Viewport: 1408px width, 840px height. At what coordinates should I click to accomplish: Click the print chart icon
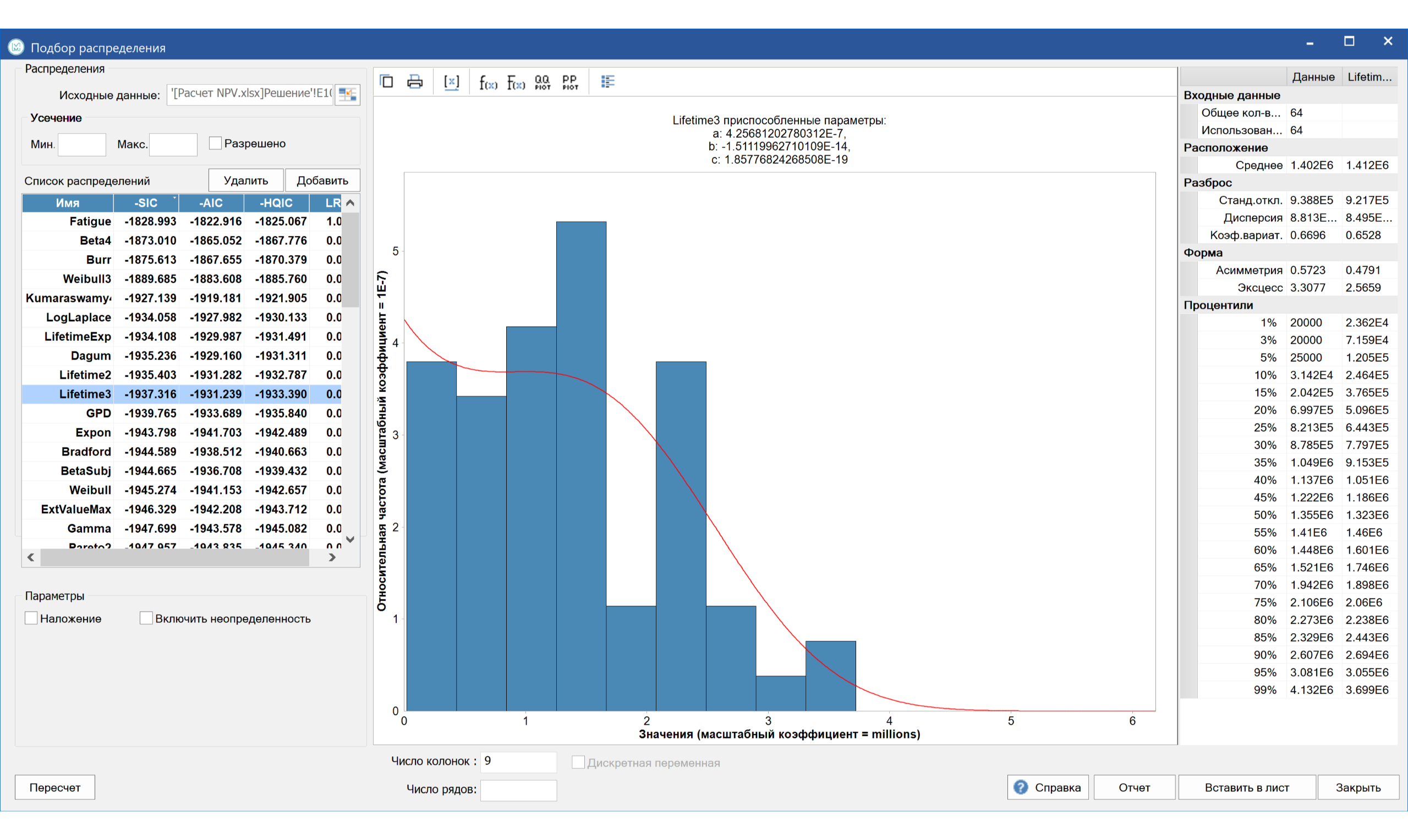(x=415, y=81)
